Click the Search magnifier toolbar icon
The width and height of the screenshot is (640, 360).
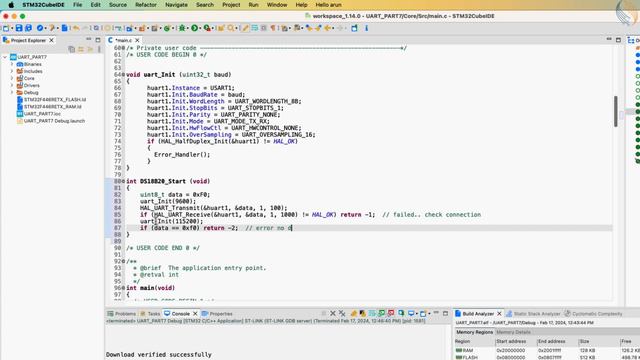coord(231,28)
